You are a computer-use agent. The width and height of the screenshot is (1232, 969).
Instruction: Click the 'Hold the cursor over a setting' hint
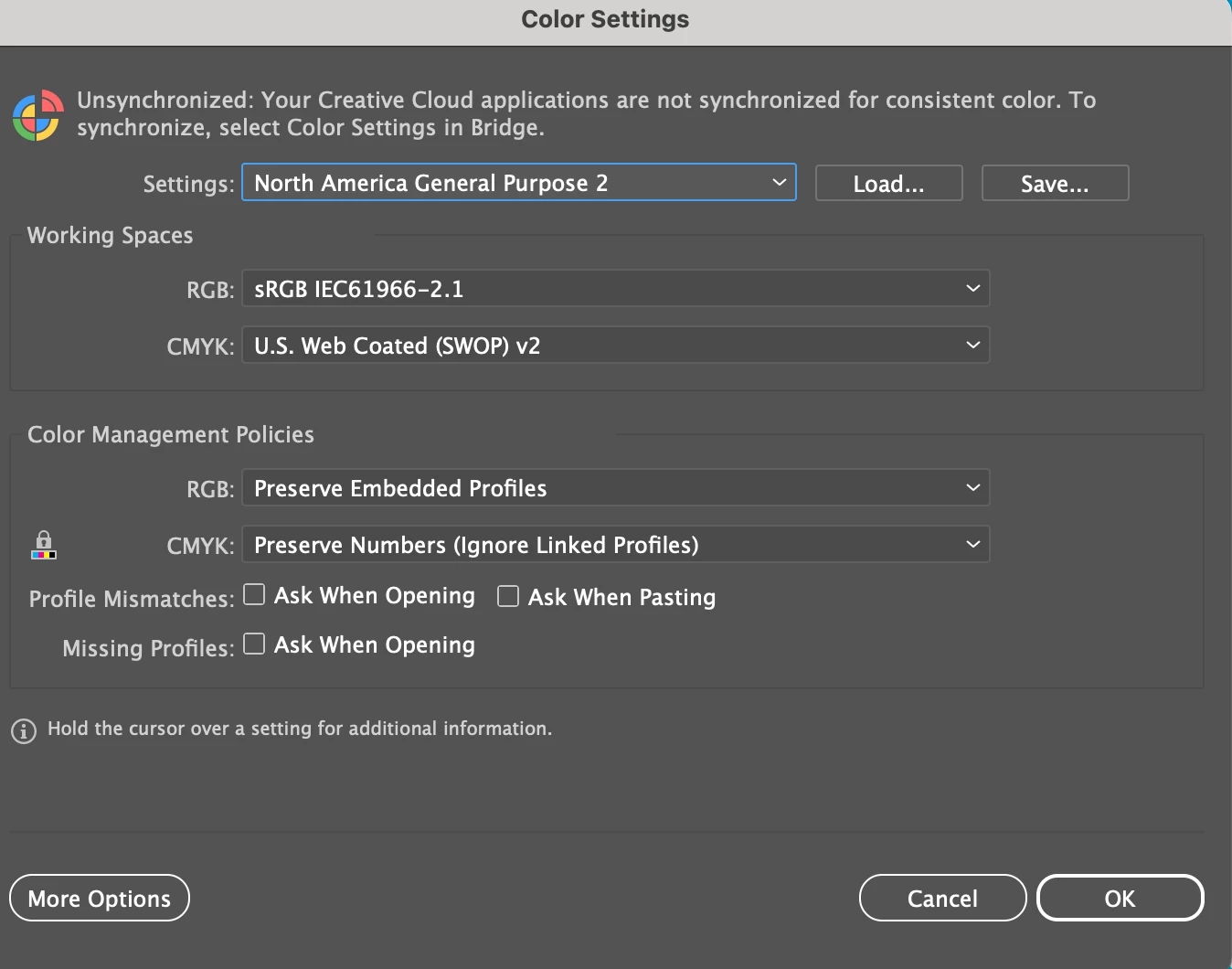[300, 729]
